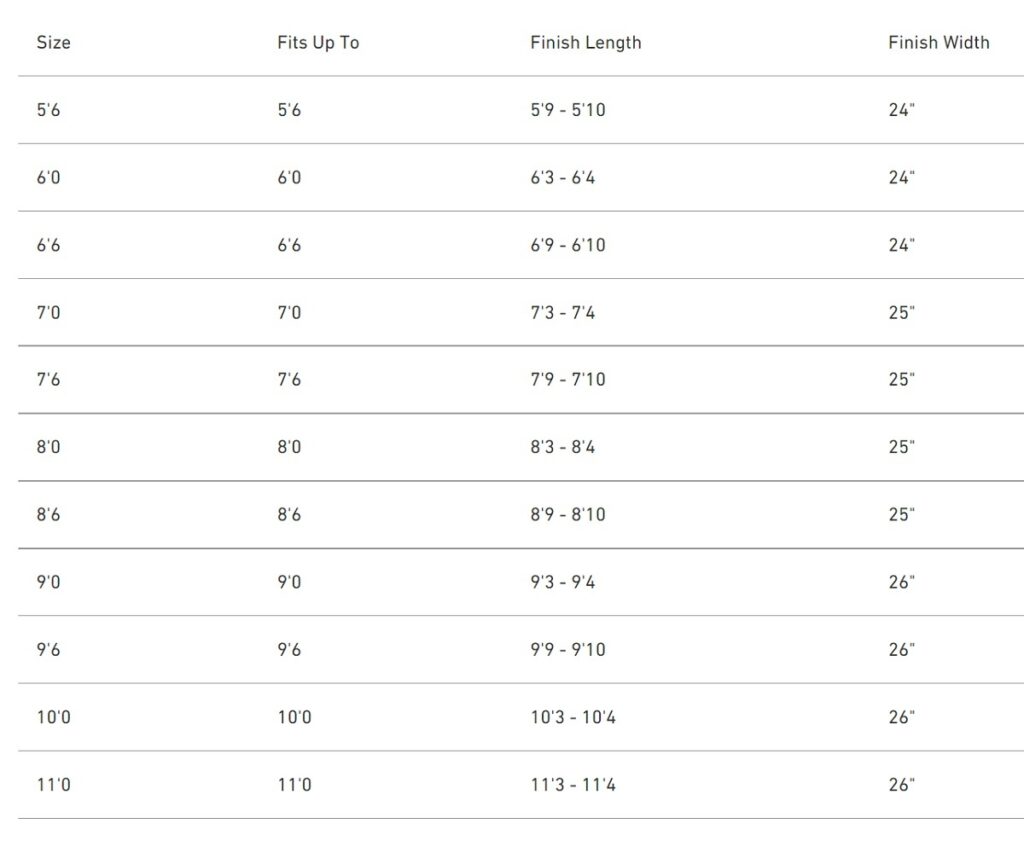Click finish length 5'9 - 5'10
The height and width of the screenshot is (841, 1024).
pyautogui.click(x=567, y=110)
